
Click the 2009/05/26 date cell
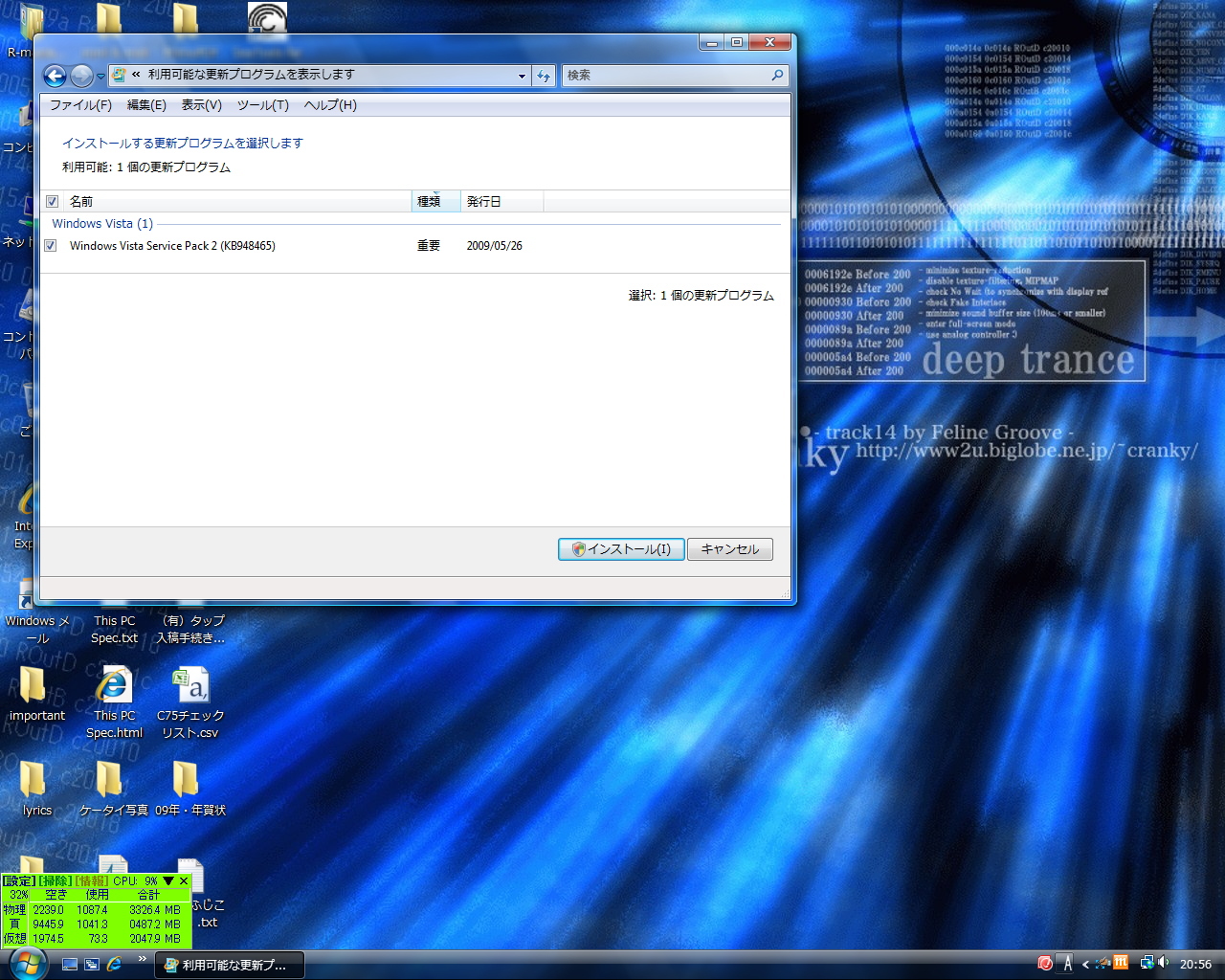[495, 246]
